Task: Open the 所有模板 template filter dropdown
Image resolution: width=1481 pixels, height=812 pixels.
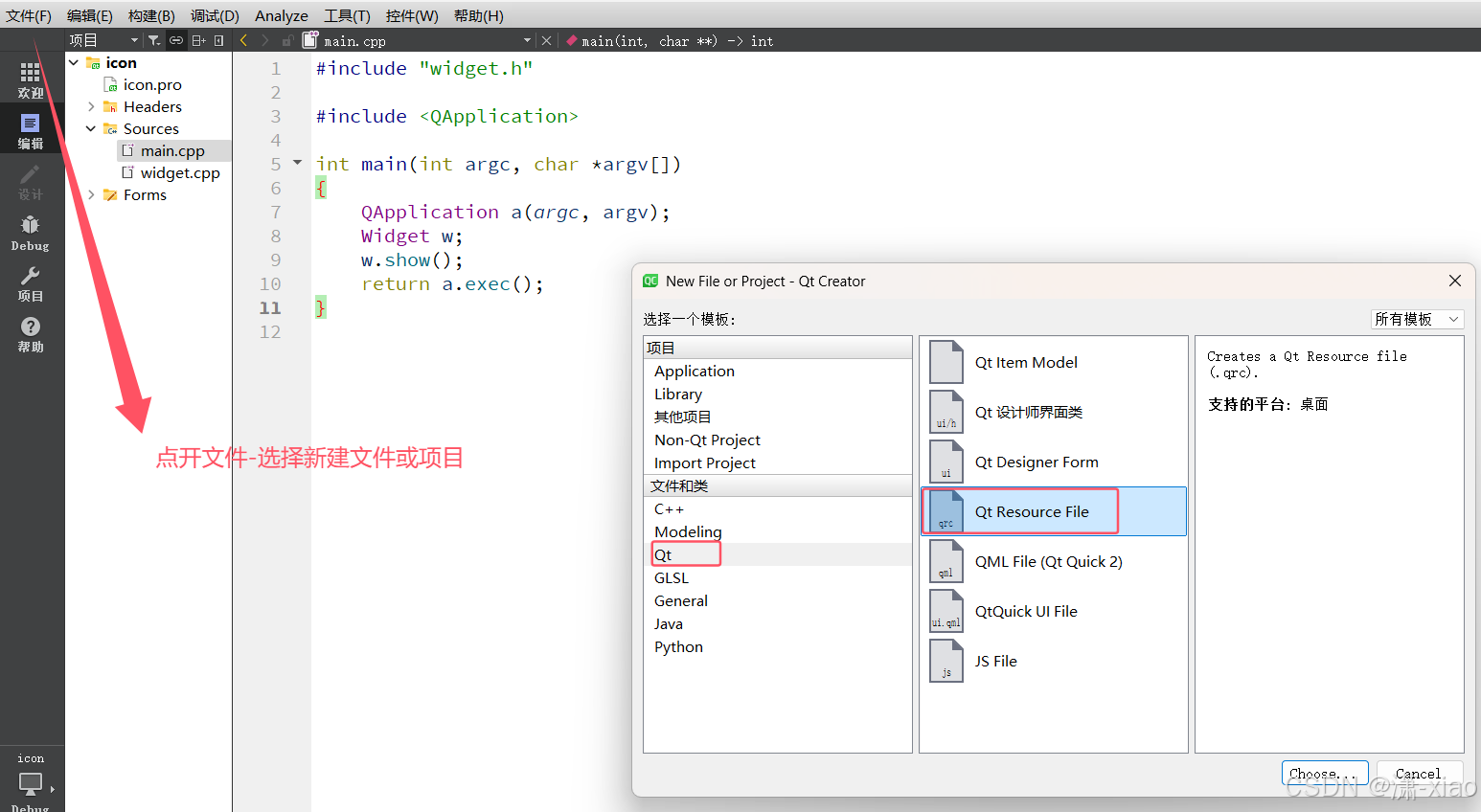Action: tap(1417, 319)
